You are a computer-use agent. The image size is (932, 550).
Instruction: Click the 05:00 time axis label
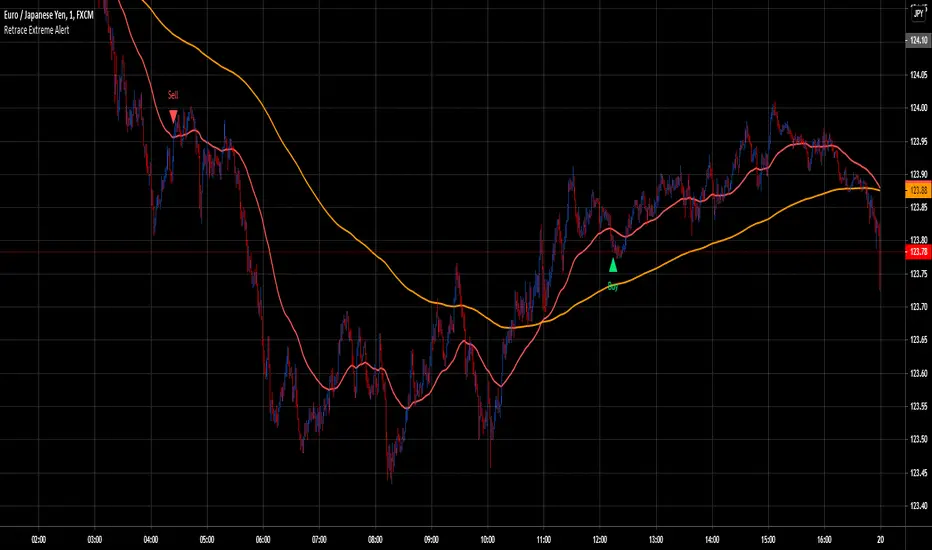(207, 540)
